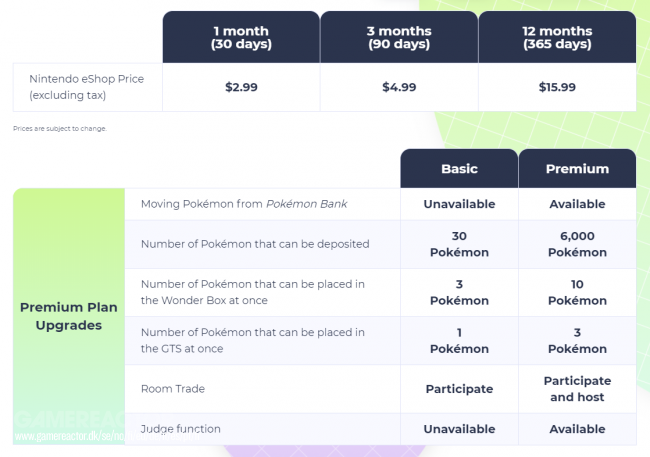Select the 10 Pokémon Wonder Box cell

pyautogui.click(x=577, y=292)
